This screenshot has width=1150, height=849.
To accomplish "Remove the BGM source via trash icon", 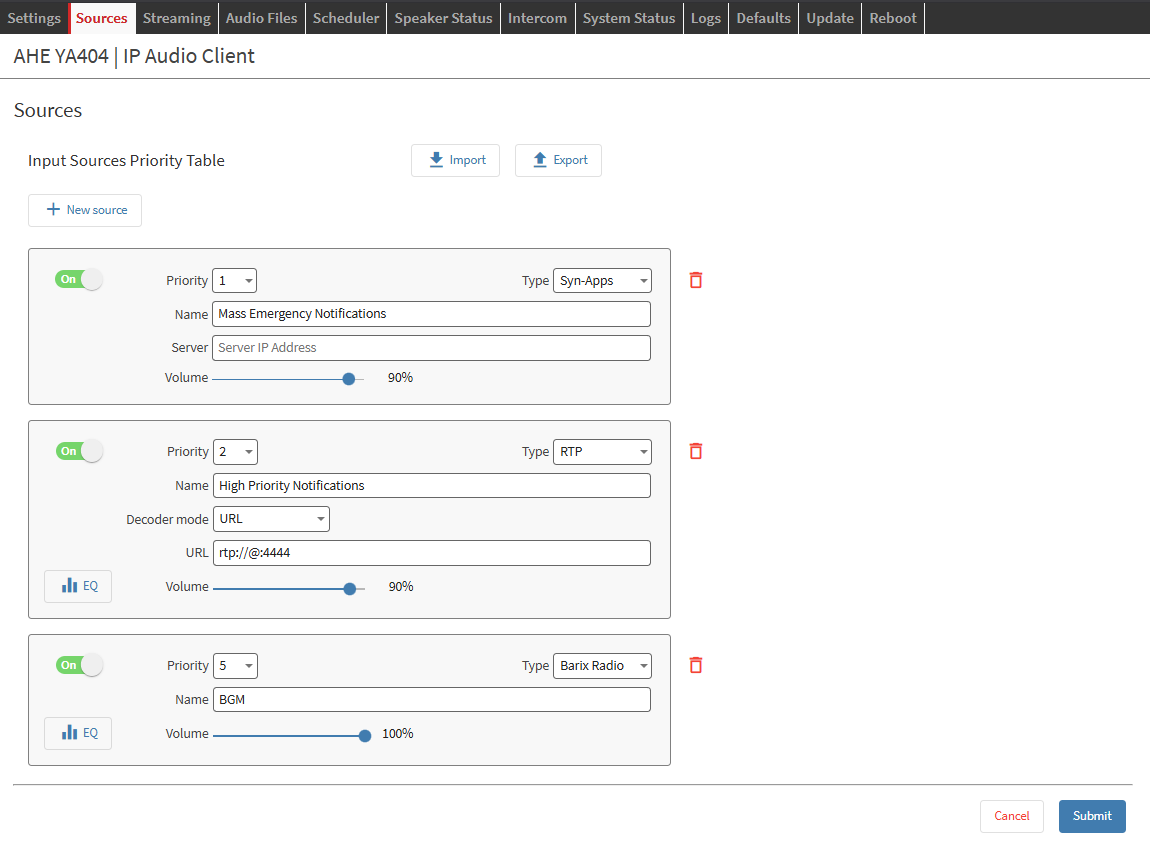I will 696,665.
